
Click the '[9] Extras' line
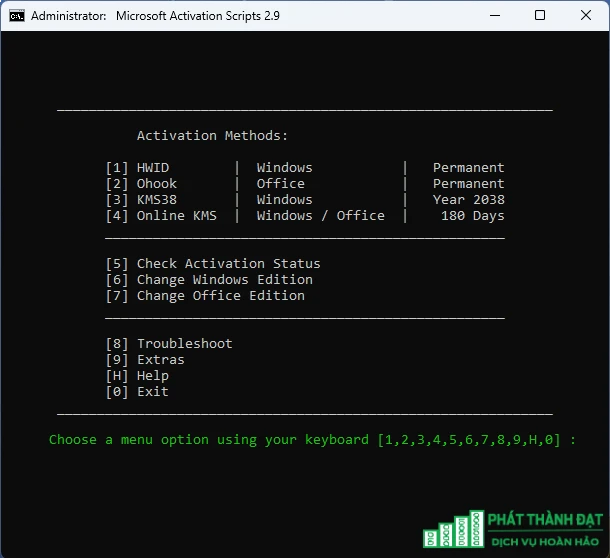[145, 360]
